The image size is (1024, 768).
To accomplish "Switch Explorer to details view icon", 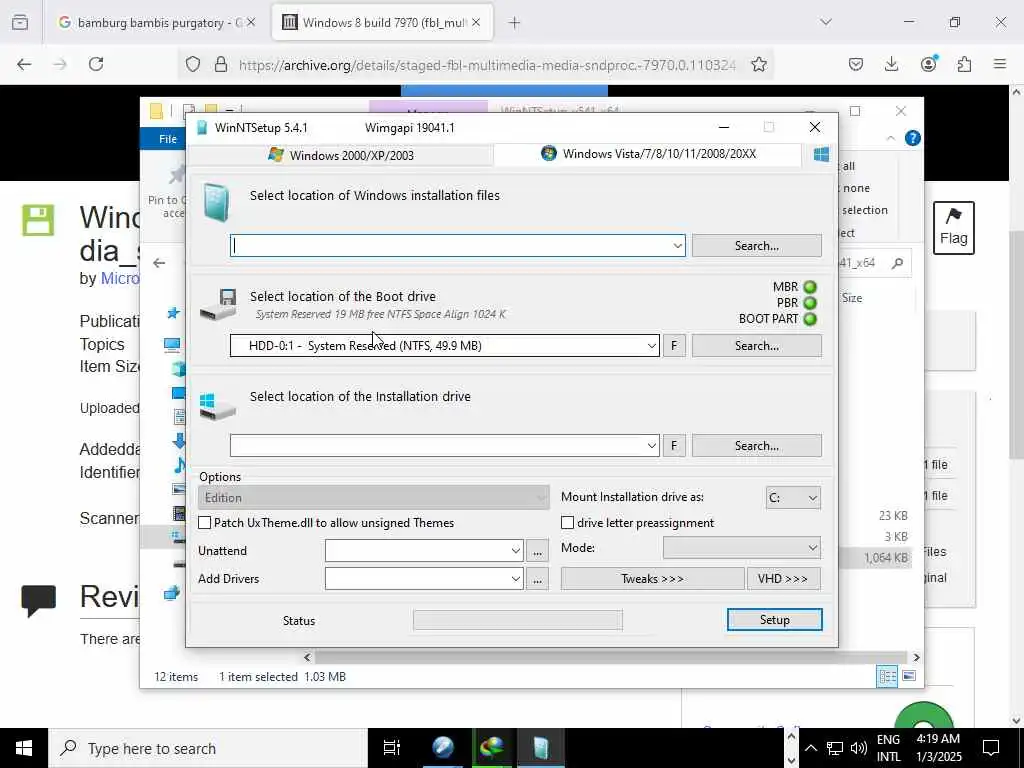I will click(887, 677).
